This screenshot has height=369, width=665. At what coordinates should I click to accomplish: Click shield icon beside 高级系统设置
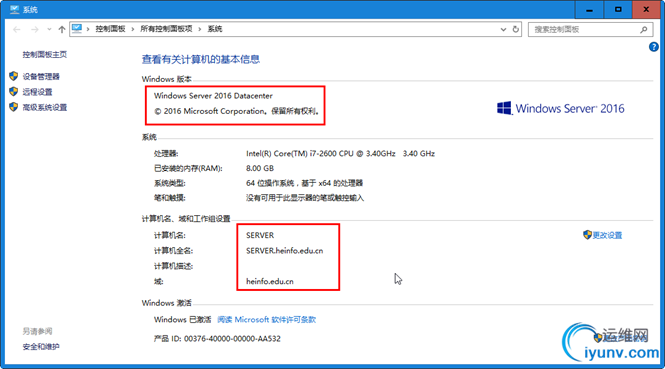pos(14,107)
